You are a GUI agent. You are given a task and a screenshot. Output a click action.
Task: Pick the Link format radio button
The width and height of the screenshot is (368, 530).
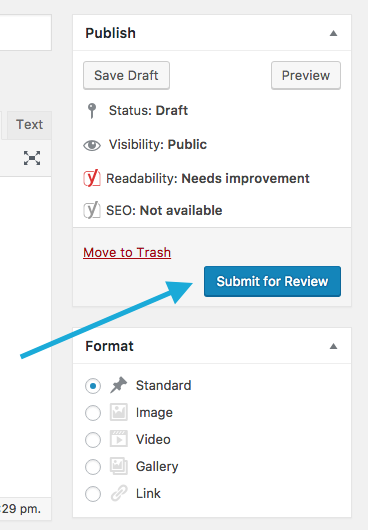click(93, 494)
